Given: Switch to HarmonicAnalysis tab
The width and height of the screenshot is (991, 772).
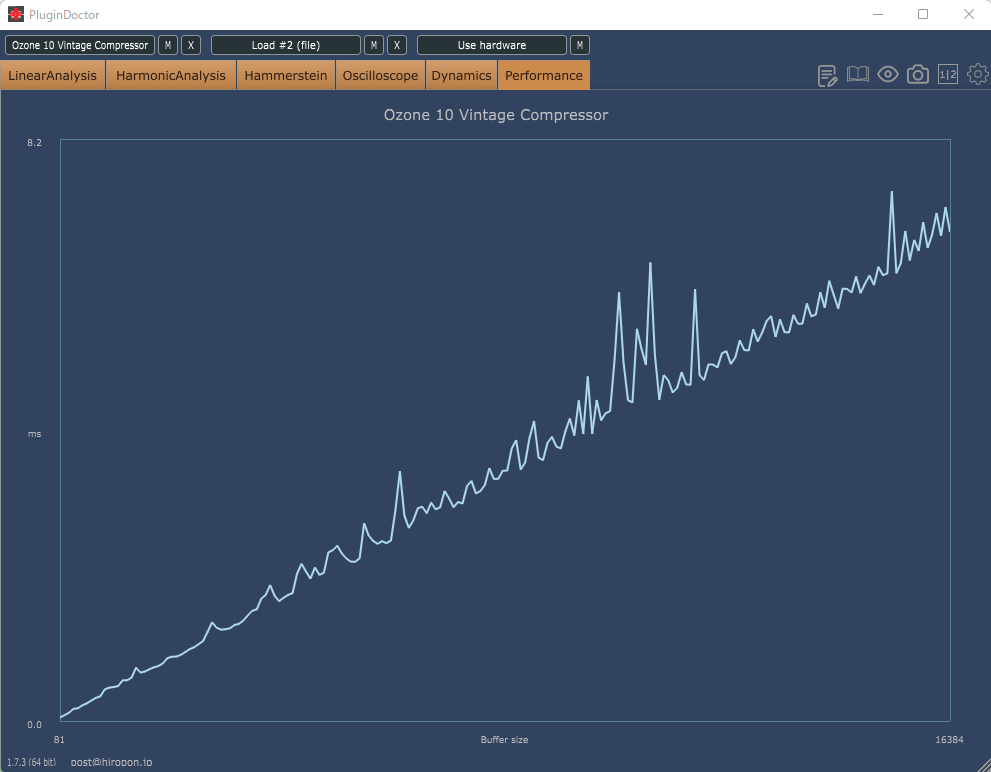Looking at the screenshot, I should point(171,75).
